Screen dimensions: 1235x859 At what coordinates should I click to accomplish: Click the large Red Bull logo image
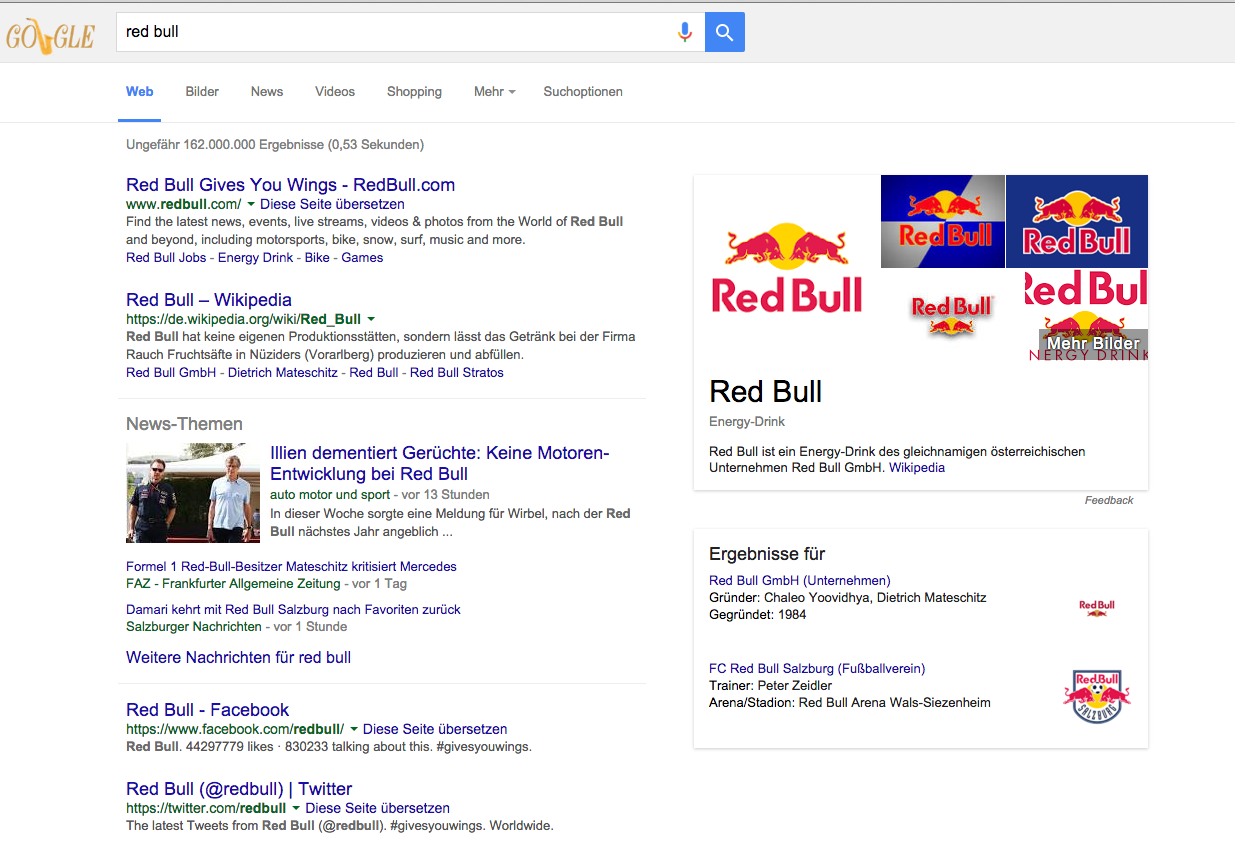[x=787, y=268]
